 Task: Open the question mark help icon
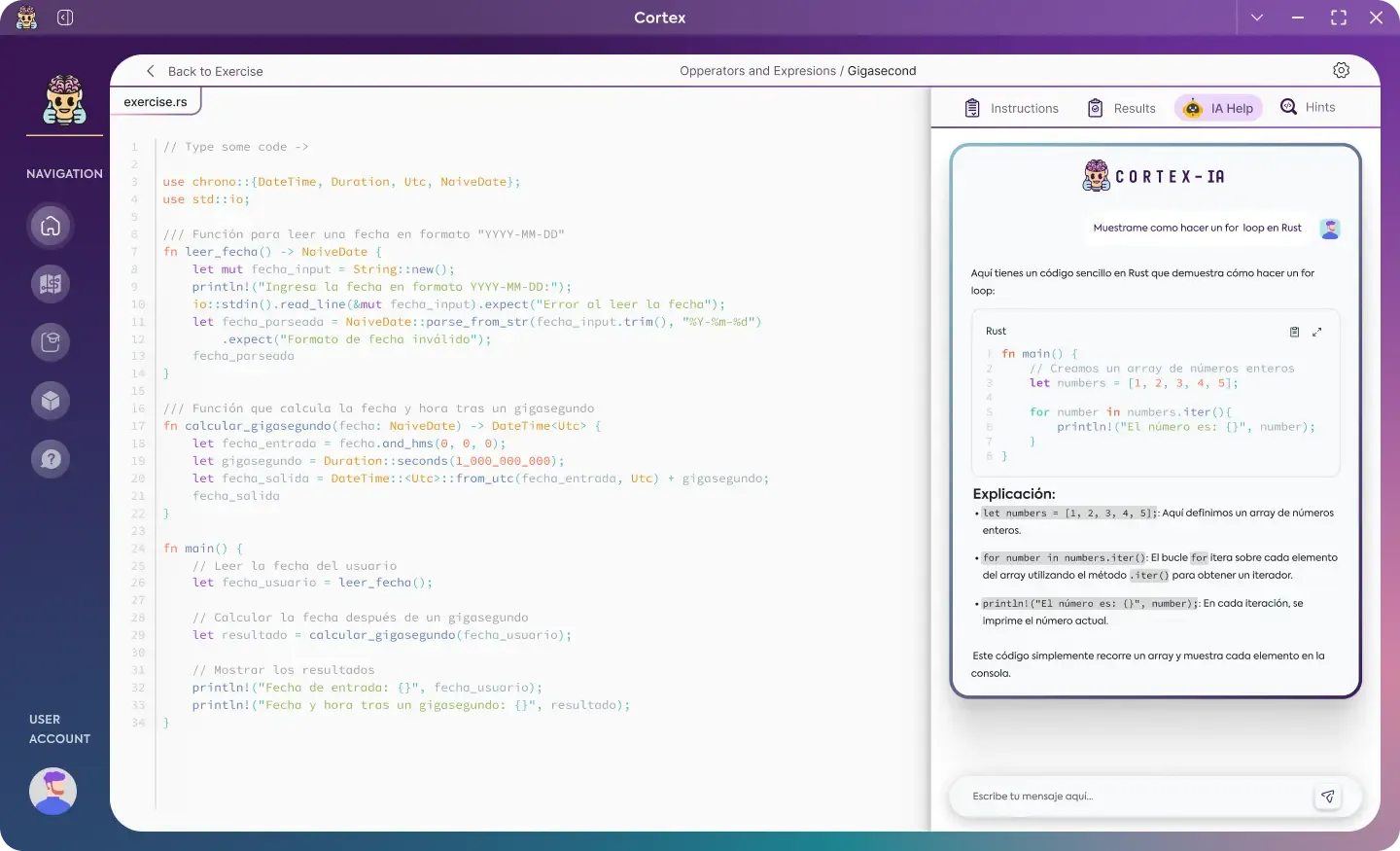pyautogui.click(x=51, y=458)
